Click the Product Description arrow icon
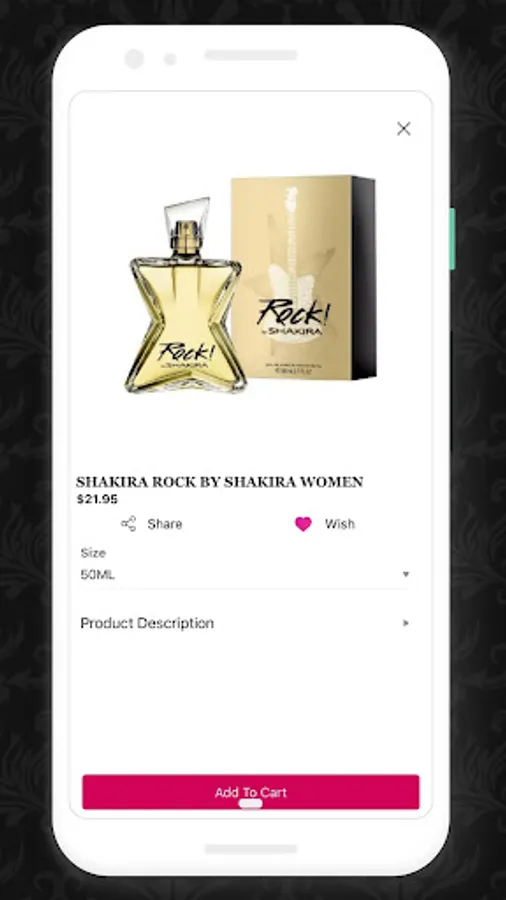 pos(406,623)
